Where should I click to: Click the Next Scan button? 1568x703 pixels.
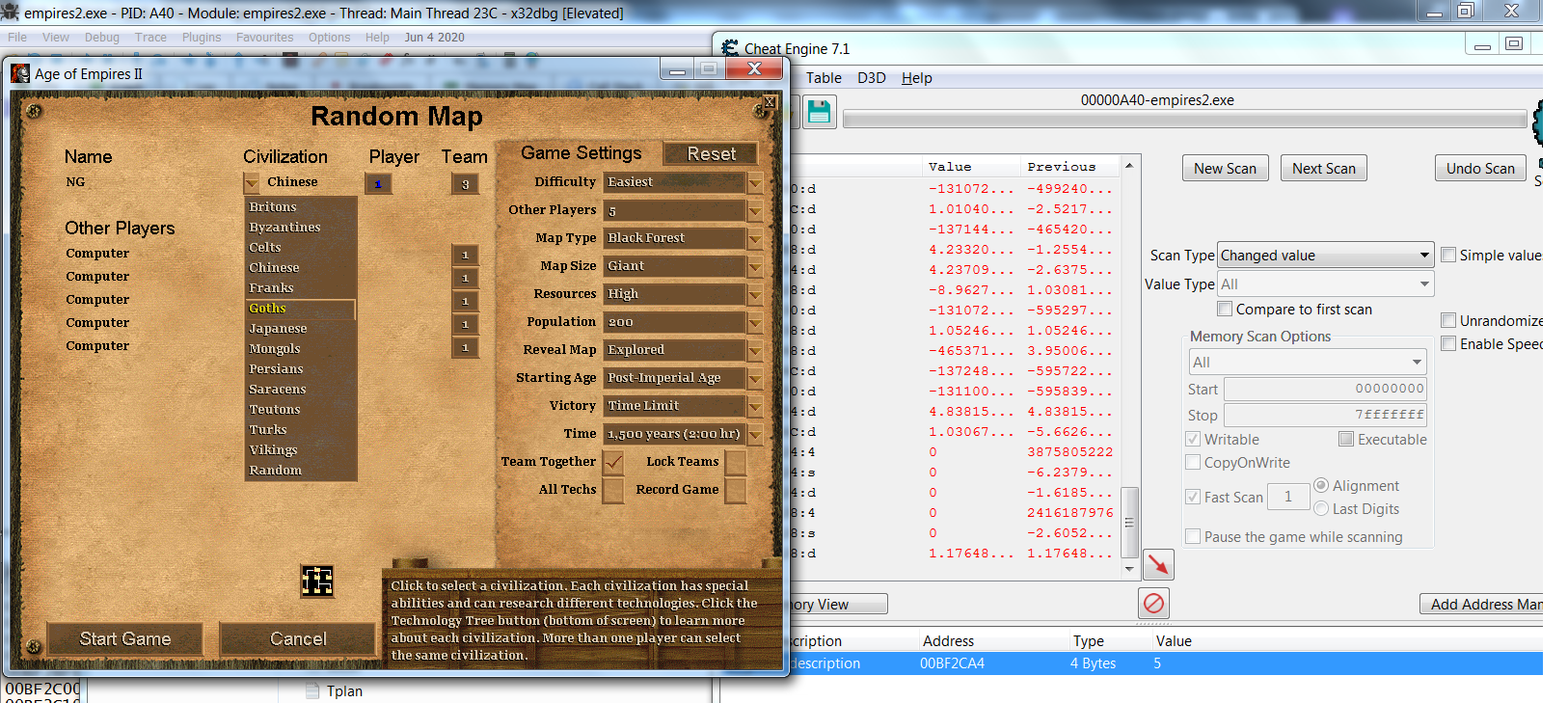1323,169
